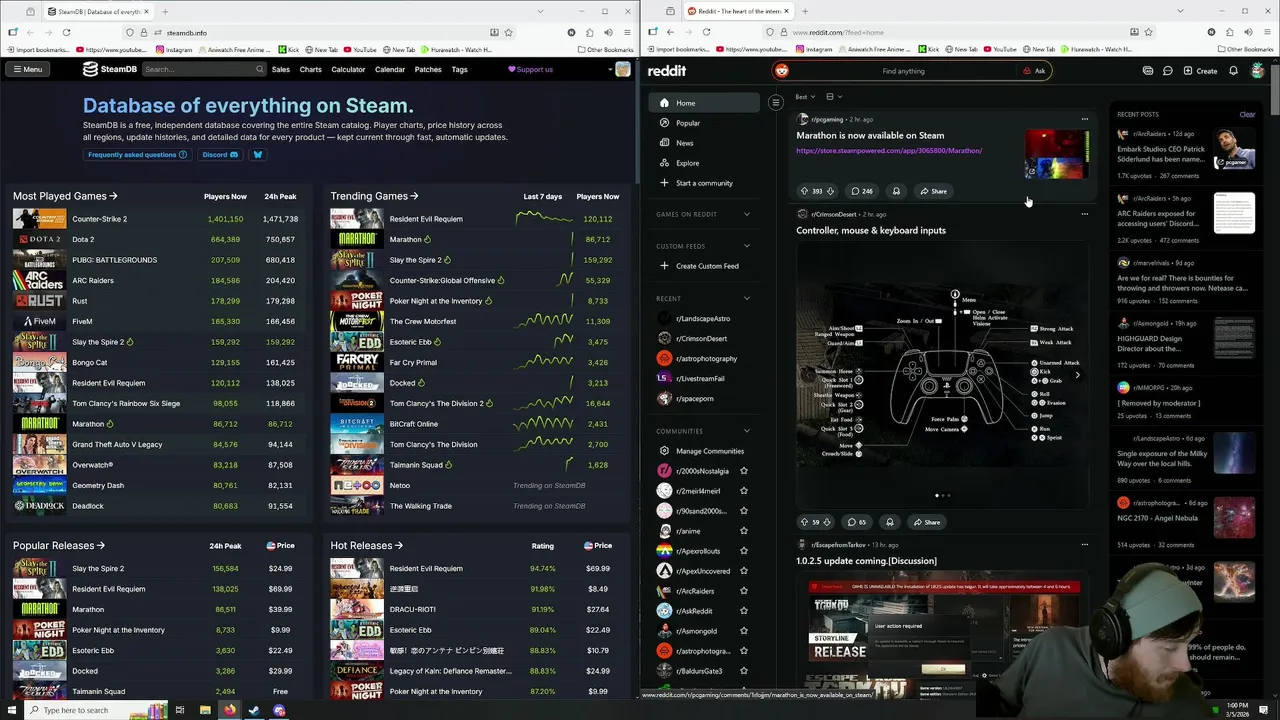Collapse the Reddit sidebar with the hamburger toggle

775,102
